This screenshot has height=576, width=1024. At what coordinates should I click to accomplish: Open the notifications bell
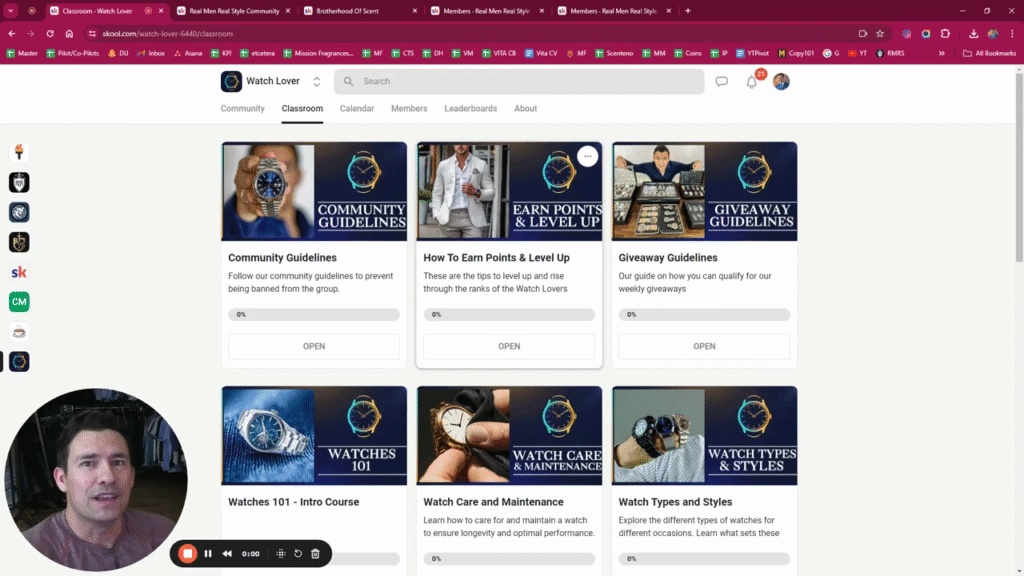(x=752, y=82)
